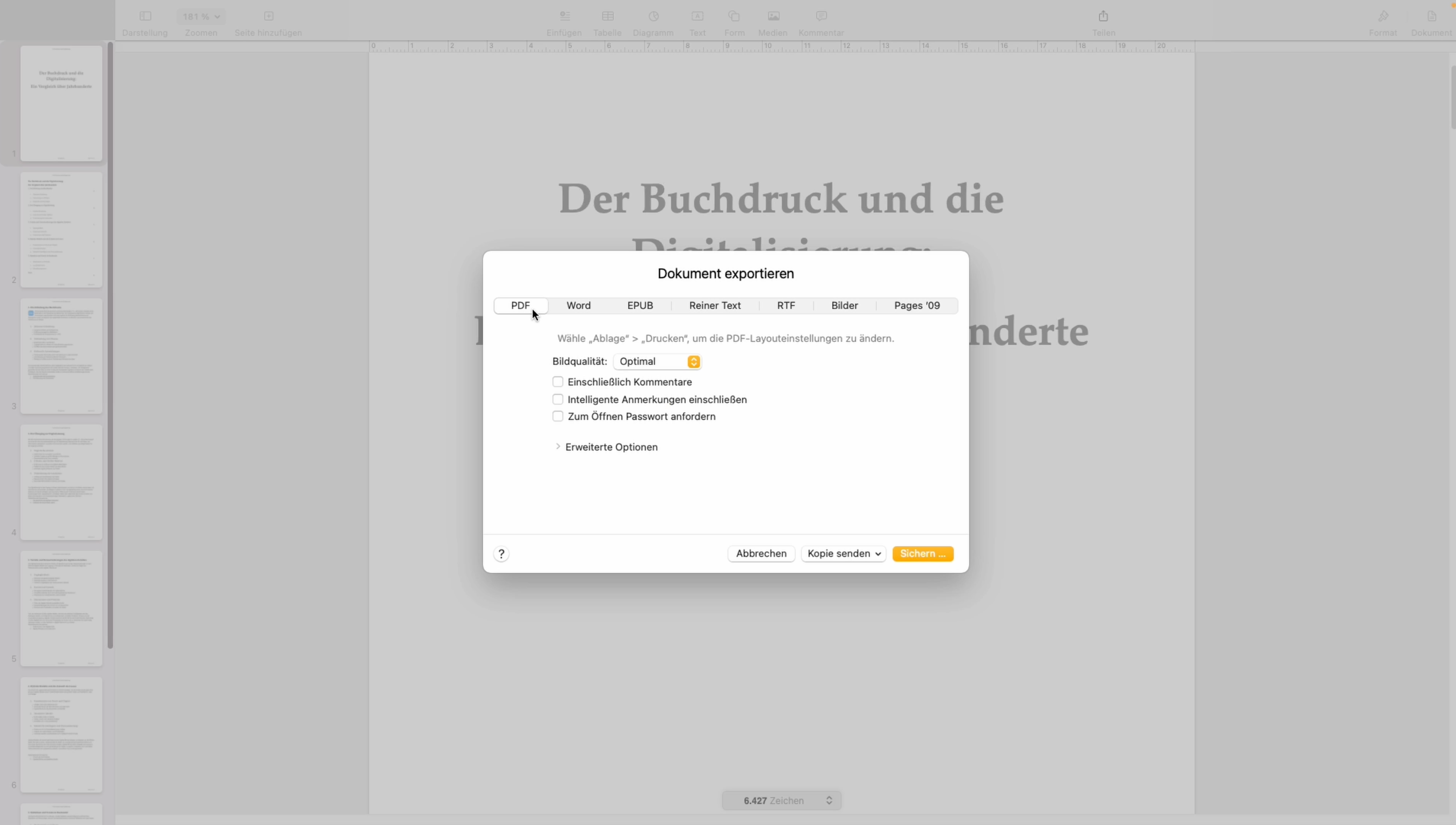Open the Dokument inspector icon
The image size is (1456, 825).
pos(1432,16)
